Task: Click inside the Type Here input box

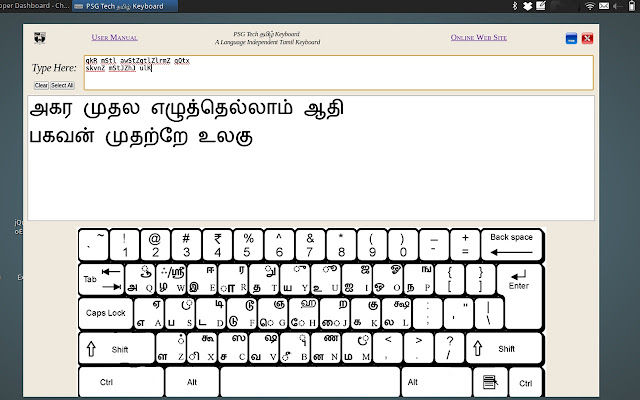Action: (338, 73)
